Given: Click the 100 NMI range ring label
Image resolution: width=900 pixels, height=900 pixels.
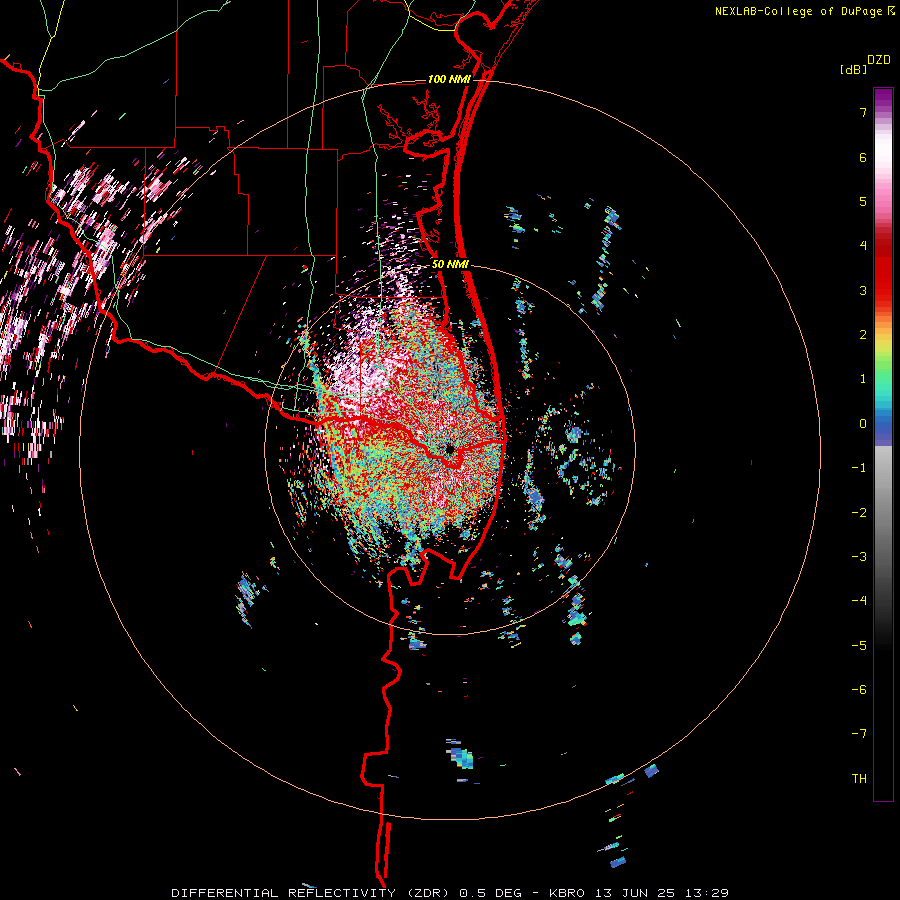Looking at the screenshot, I should coord(449,79).
